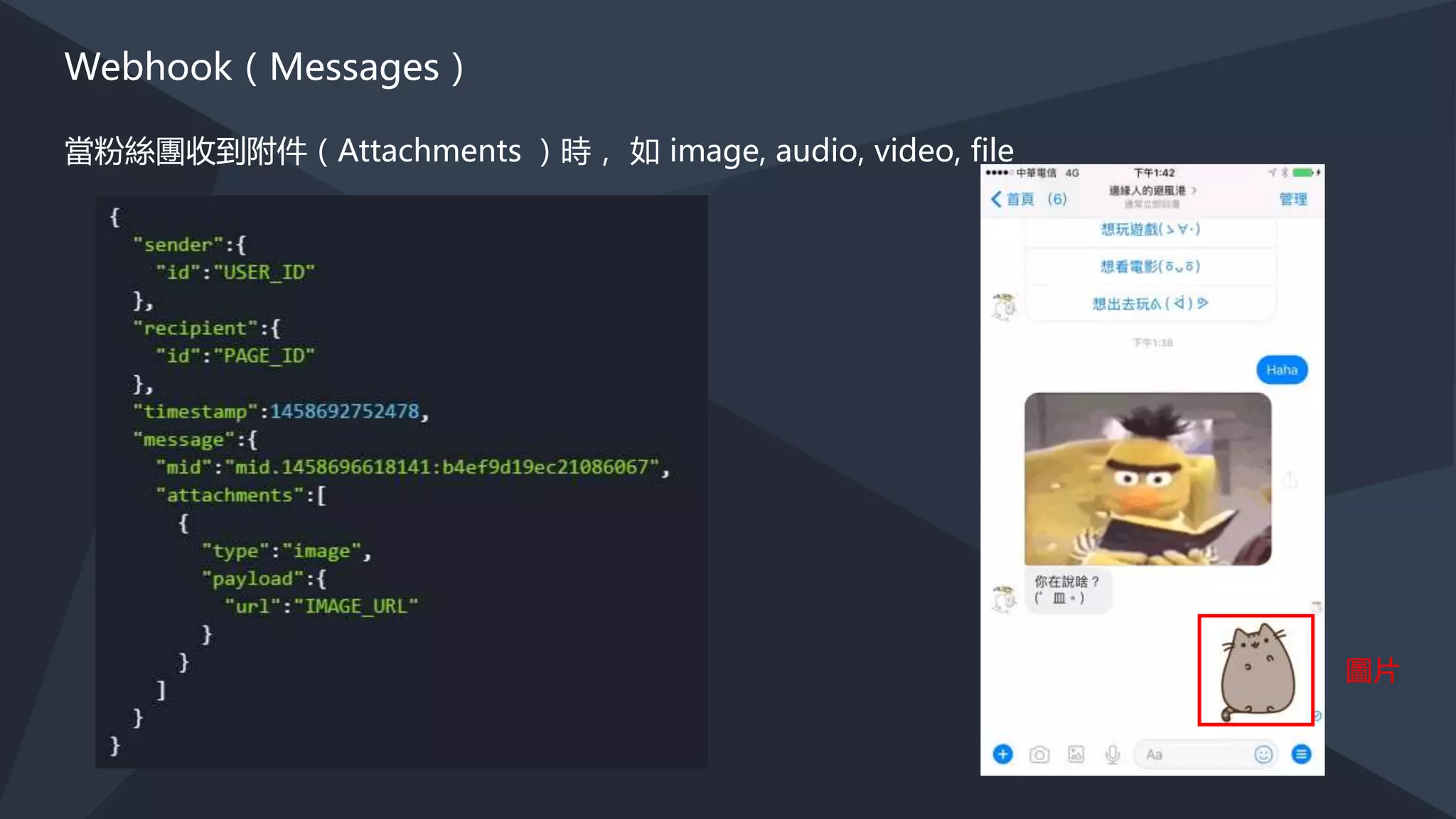The width and height of the screenshot is (1456, 819).
Task: Tap bot avatar beside 你在說啥 bubble
Action: point(1005,599)
